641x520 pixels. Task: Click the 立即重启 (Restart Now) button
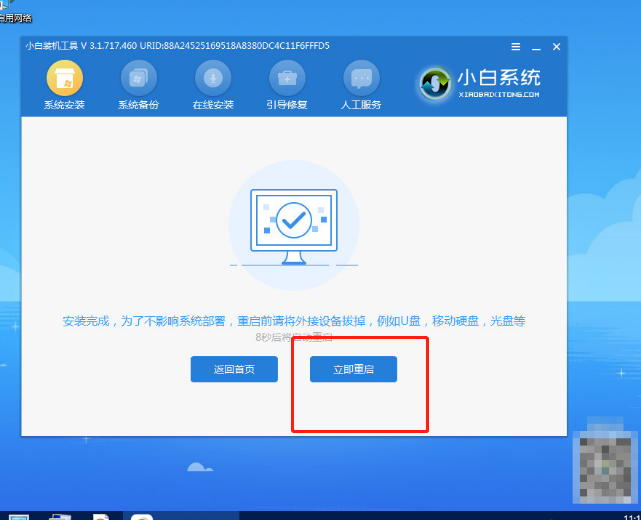[x=353, y=369]
